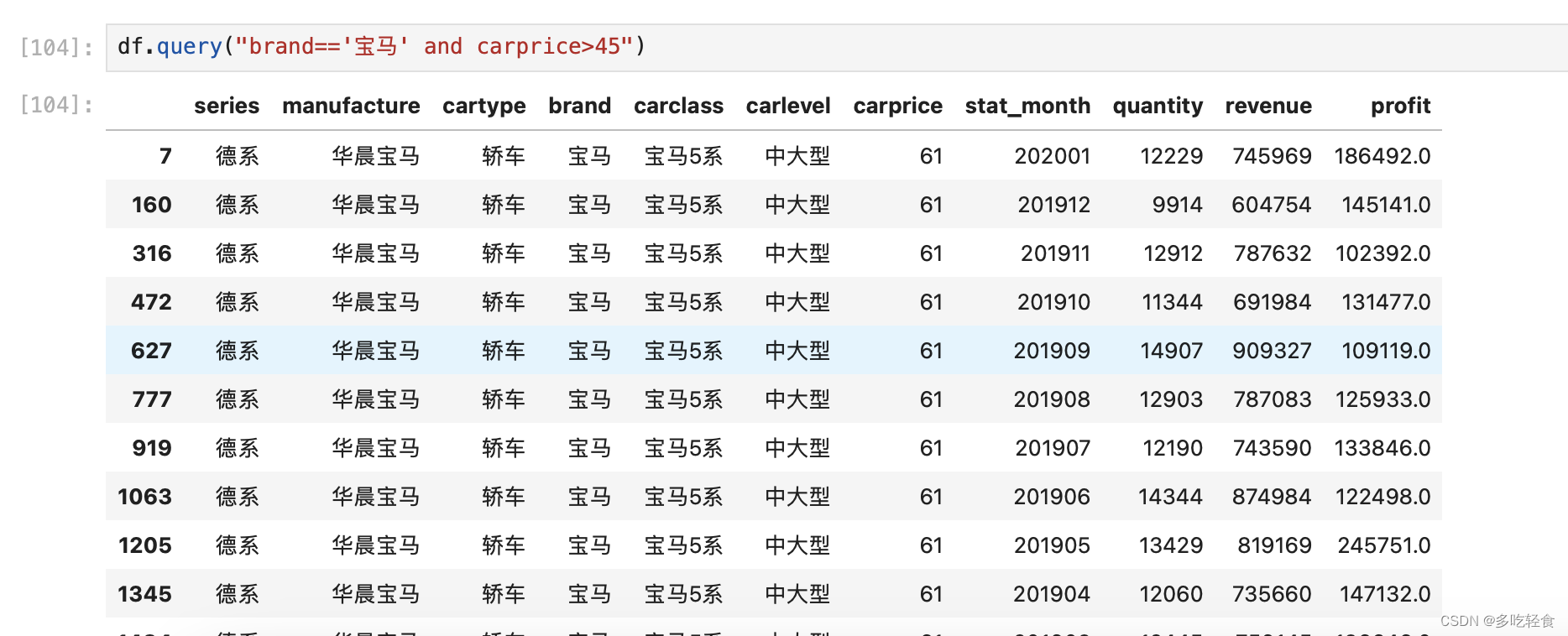
Task: Select row index 1063
Action: pyautogui.click(x=145, y=497)
